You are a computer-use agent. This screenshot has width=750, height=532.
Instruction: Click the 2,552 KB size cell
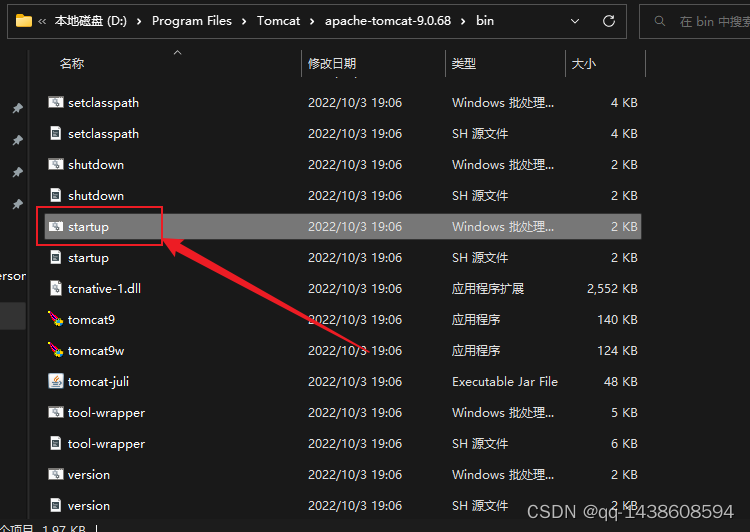pos(612,288)
